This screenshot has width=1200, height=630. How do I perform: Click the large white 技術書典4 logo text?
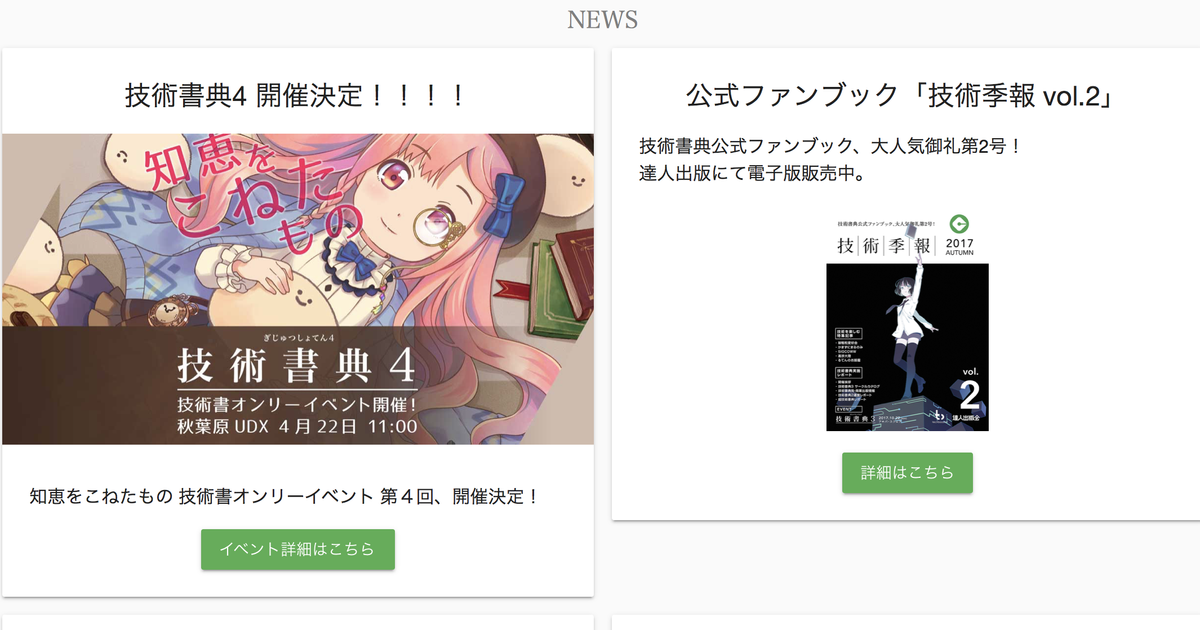[x=297, y=367]
